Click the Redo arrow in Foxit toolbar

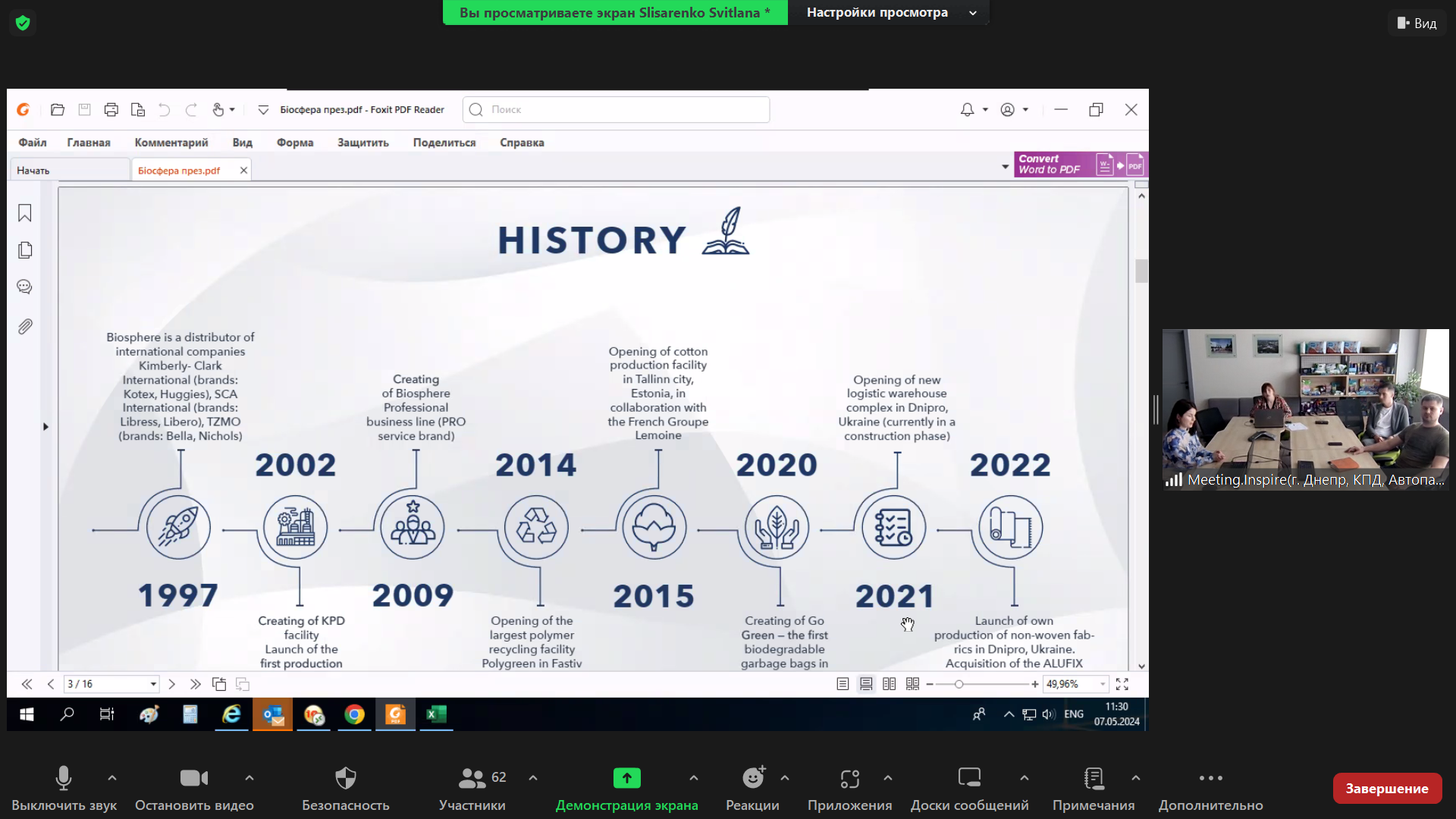click(x=192, y=110)
